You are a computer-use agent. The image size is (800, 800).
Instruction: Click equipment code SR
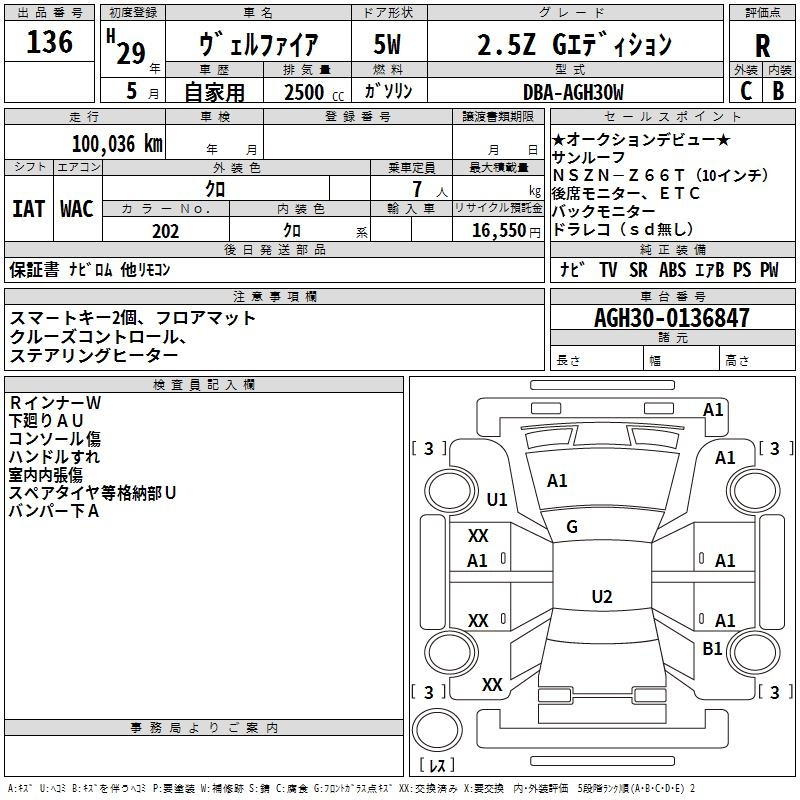[638, 270]
